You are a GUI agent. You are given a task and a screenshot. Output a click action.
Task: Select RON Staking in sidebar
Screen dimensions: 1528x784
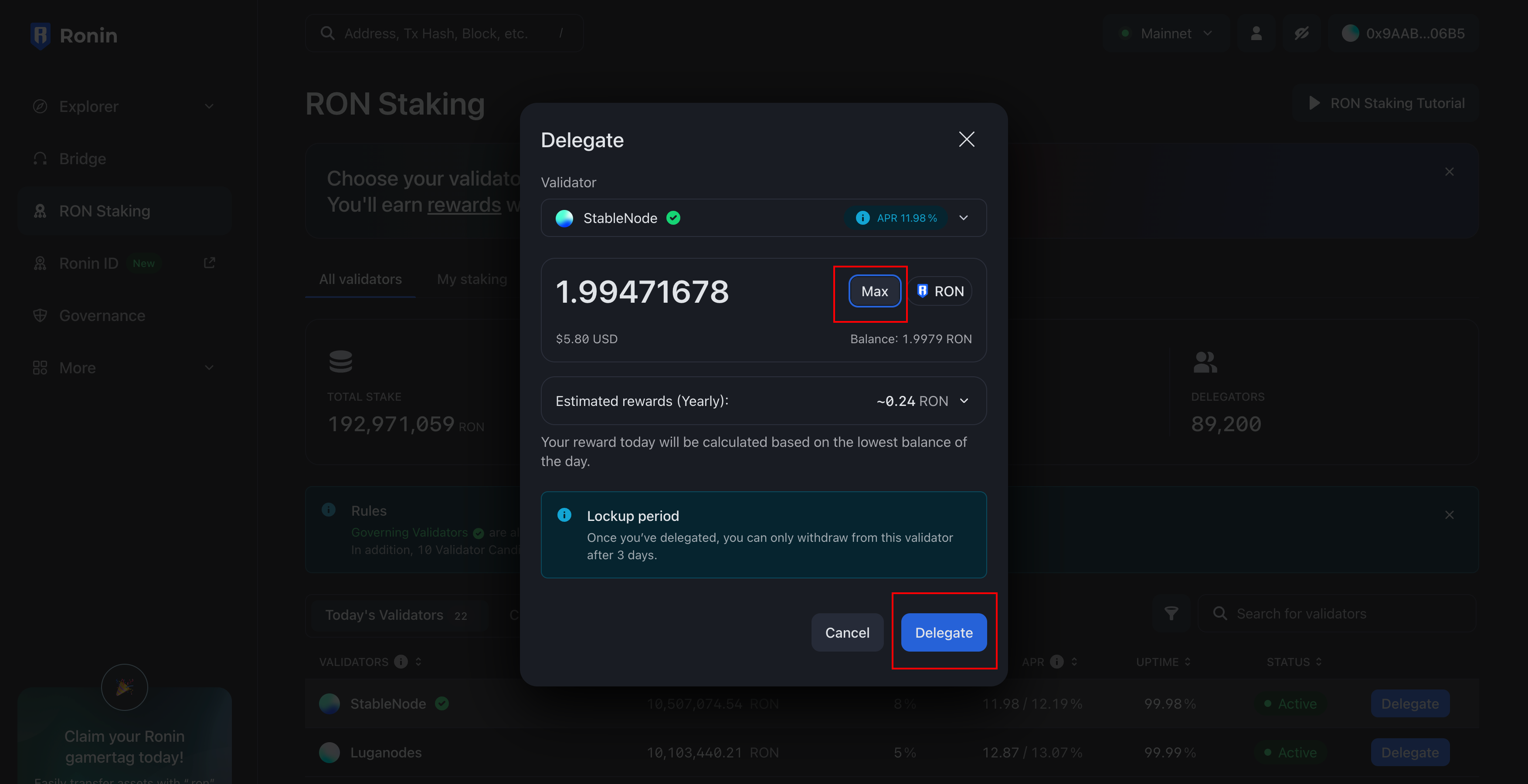tap(125, 211)
